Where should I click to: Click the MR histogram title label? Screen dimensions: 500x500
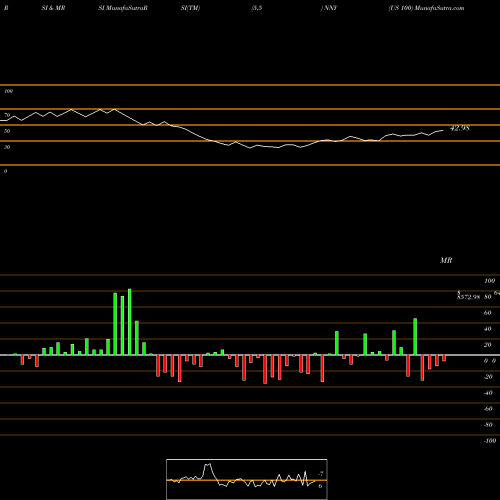446,260
